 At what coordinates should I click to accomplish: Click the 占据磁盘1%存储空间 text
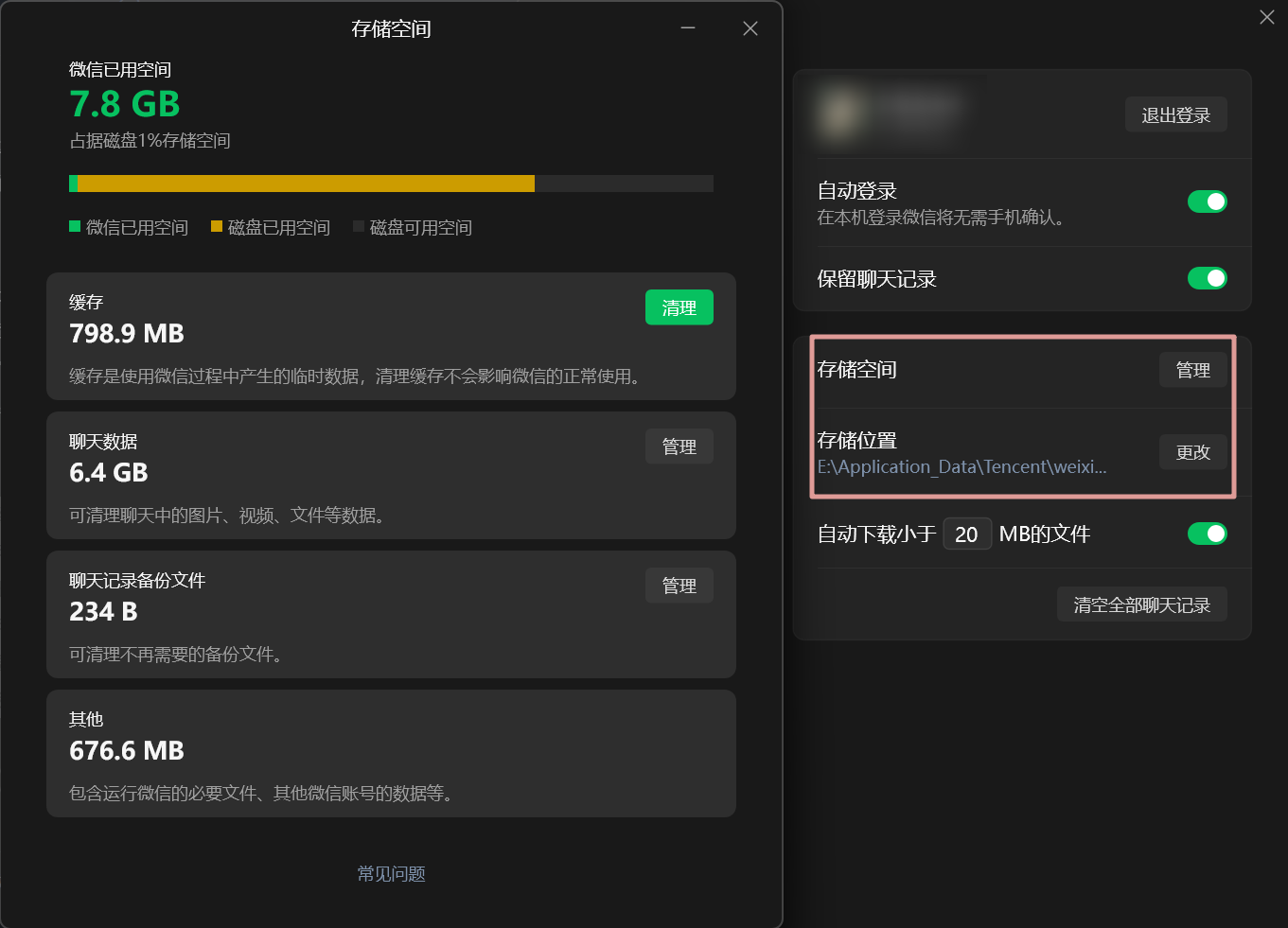tap(150, 141)
